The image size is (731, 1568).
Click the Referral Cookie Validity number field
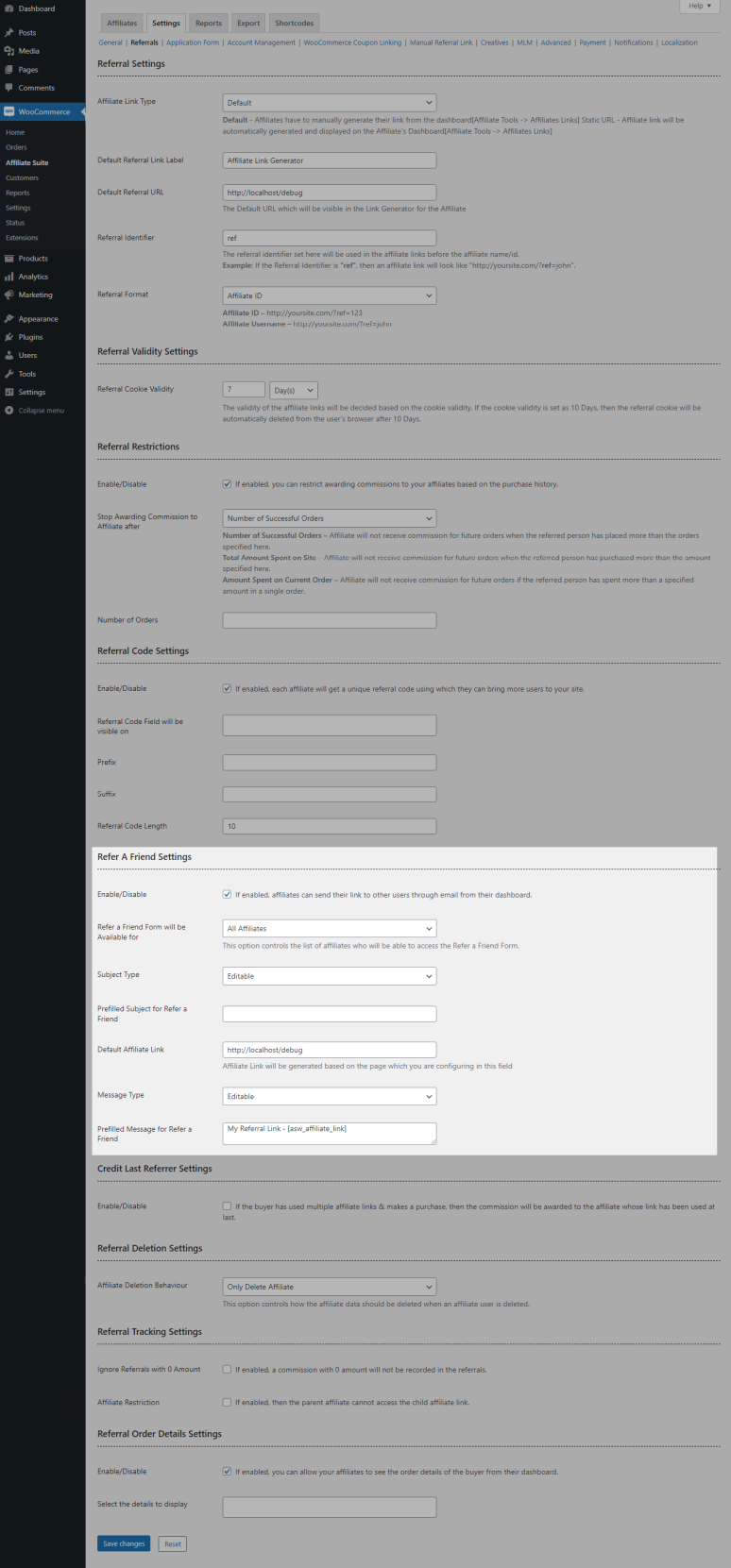[244, 389]
